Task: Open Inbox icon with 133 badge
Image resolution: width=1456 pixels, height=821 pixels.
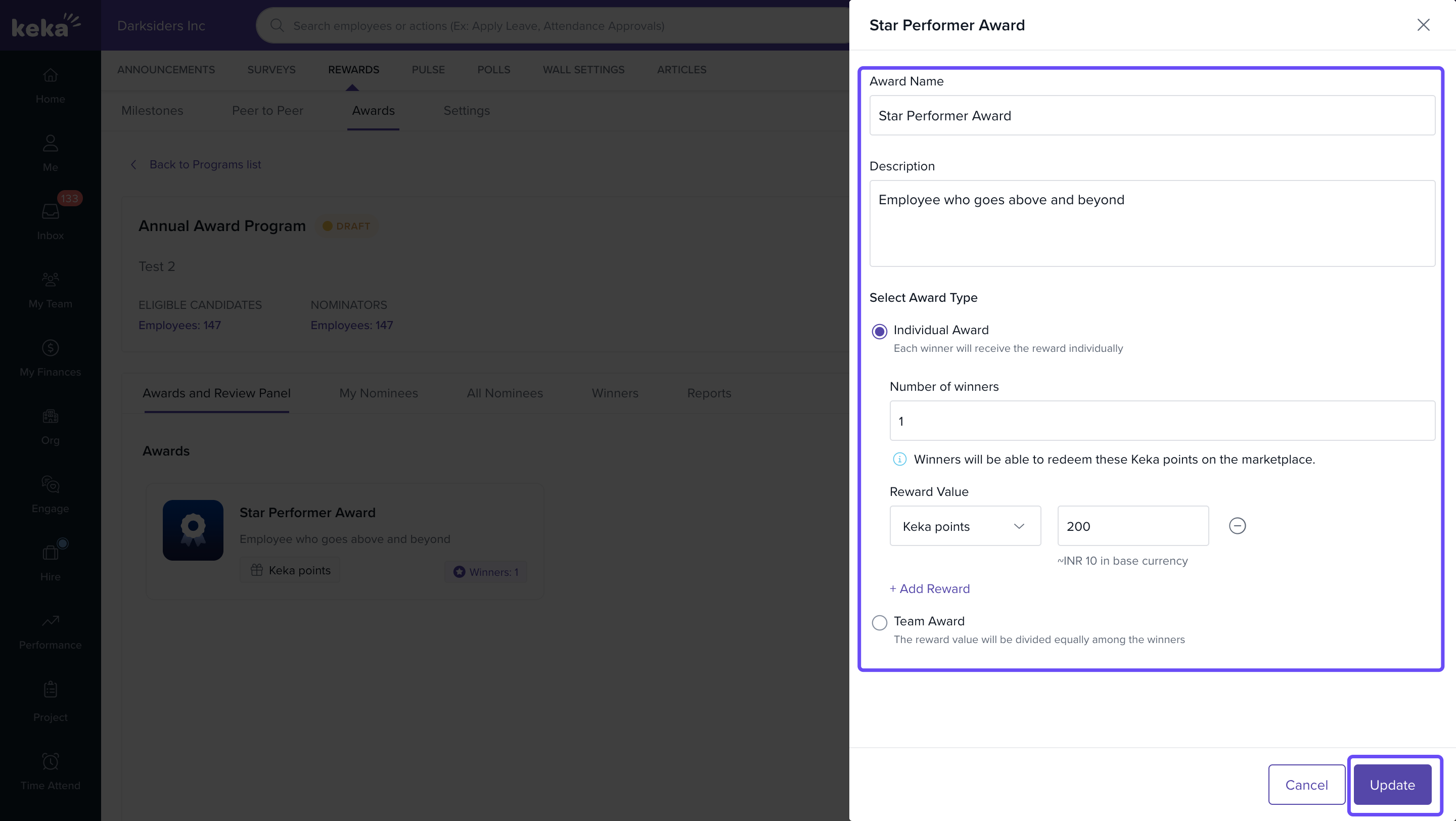Action: (x=51, y=211)
